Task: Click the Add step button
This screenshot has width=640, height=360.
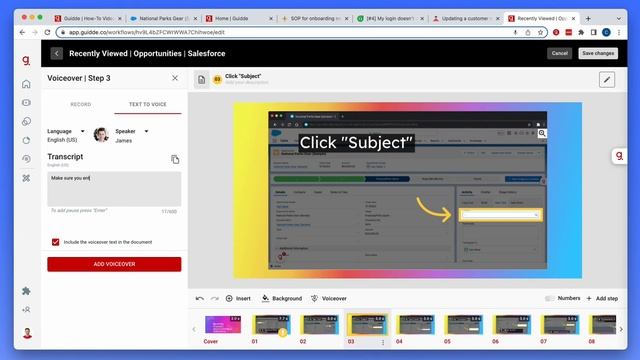Action: [602, 298]
